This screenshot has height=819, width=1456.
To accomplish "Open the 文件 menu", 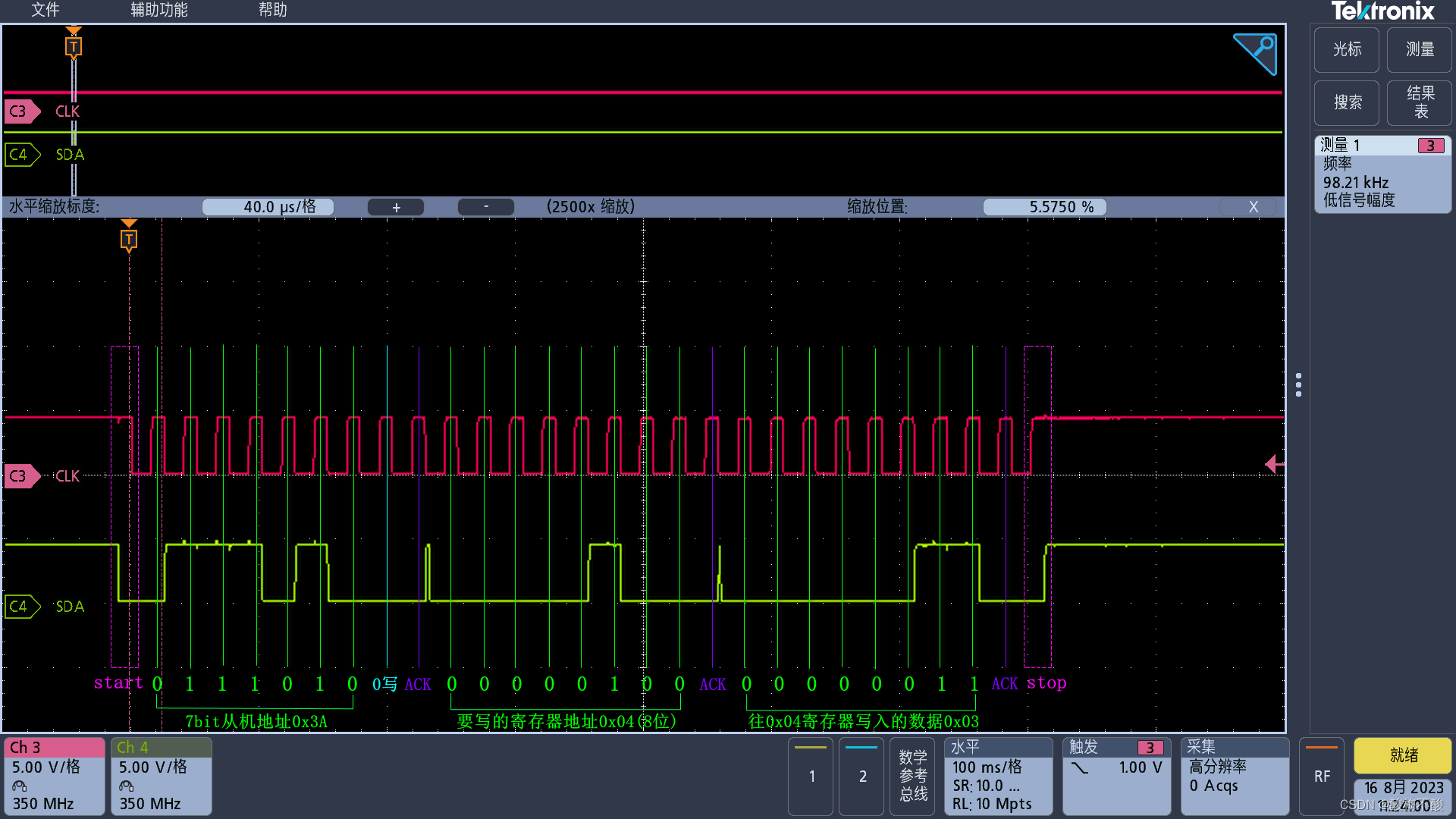I will coord(45,10).
